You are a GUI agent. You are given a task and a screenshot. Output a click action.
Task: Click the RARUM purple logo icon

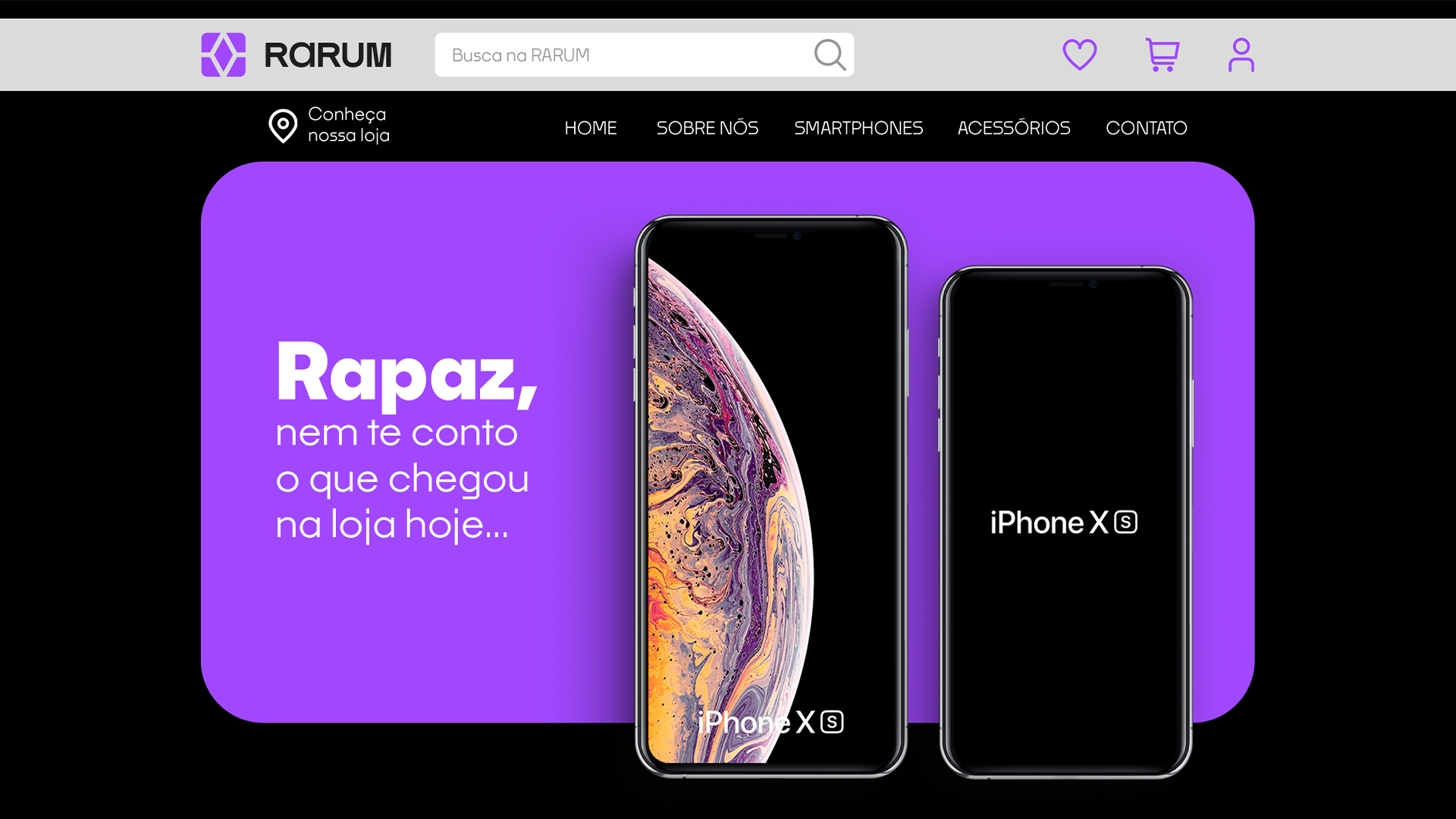(x=223, y=55)
